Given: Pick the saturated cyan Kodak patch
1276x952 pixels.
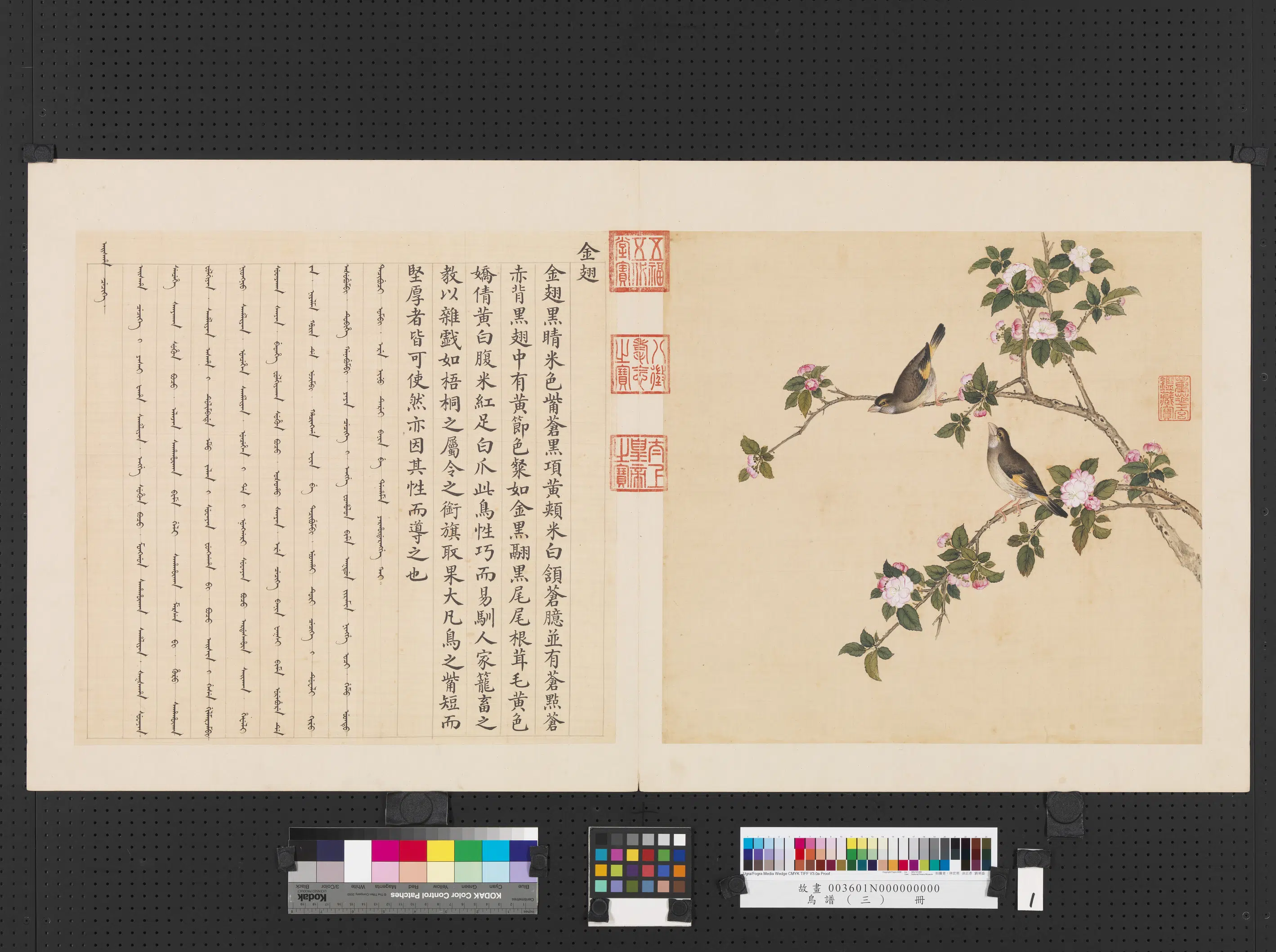Looking at the screenshot, I should [496, 850].
